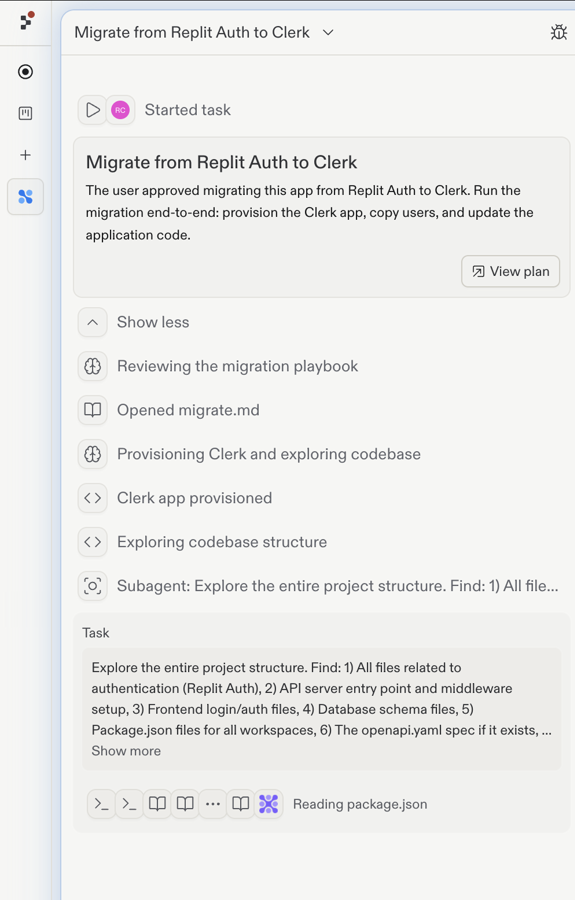
Task: Click brain icon beside Provisioning Clerk and exploring
Action: click(92, 454)
